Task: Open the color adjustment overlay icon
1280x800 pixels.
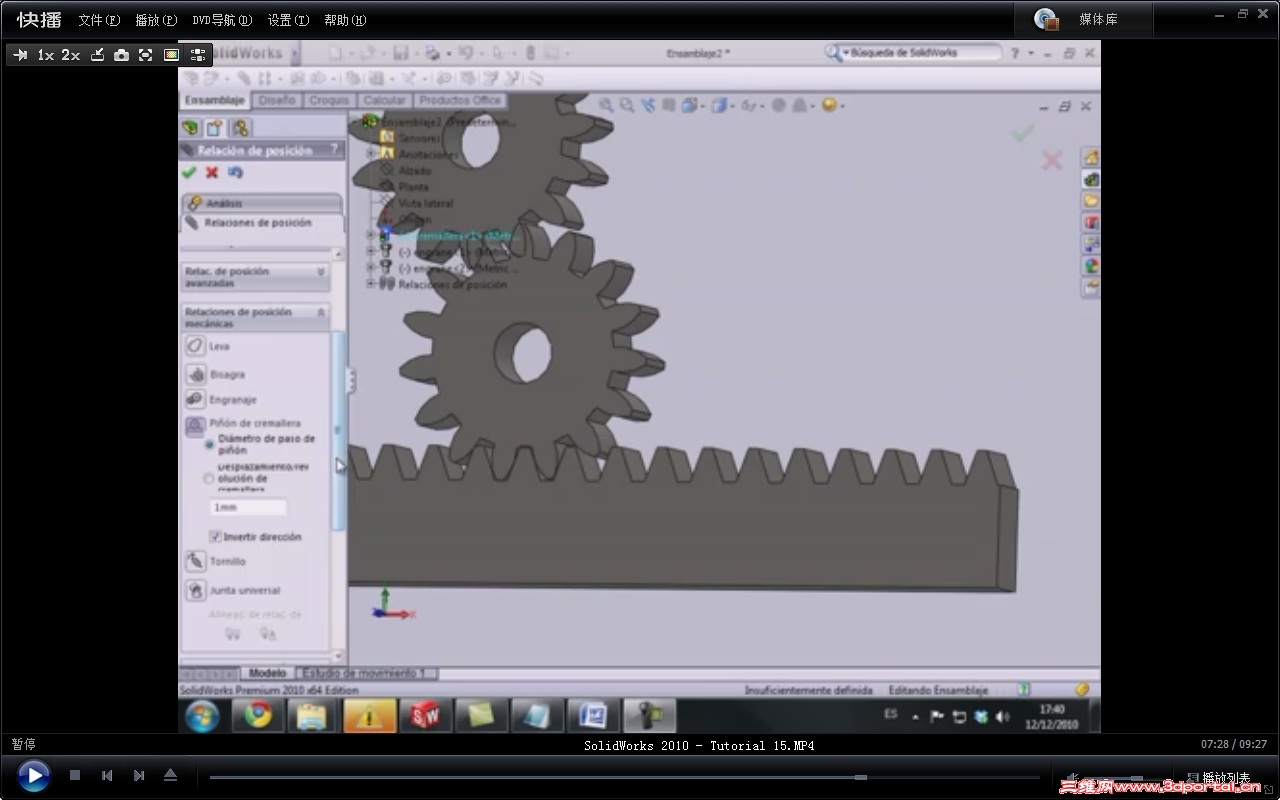Action: pos(171,55)
